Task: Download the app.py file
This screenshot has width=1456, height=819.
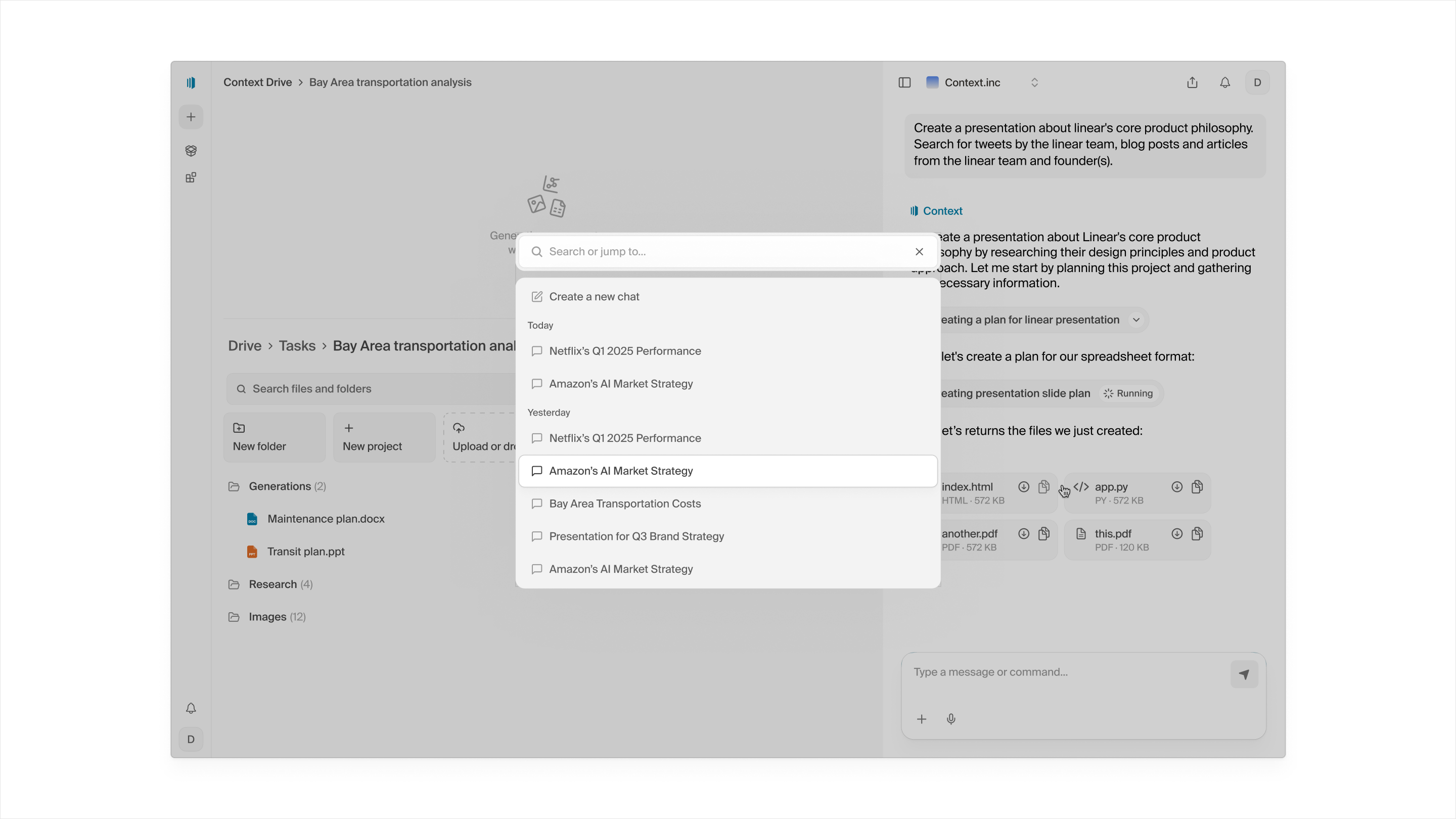Action: (x=1177, y=487)
